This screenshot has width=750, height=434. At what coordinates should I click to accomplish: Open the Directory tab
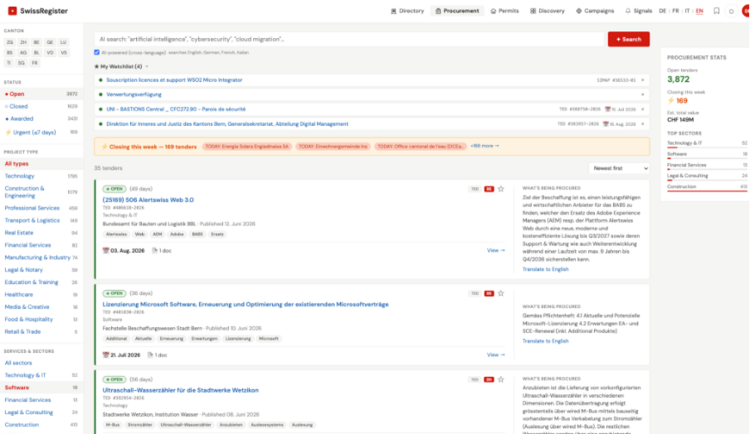tap(408, 11)
